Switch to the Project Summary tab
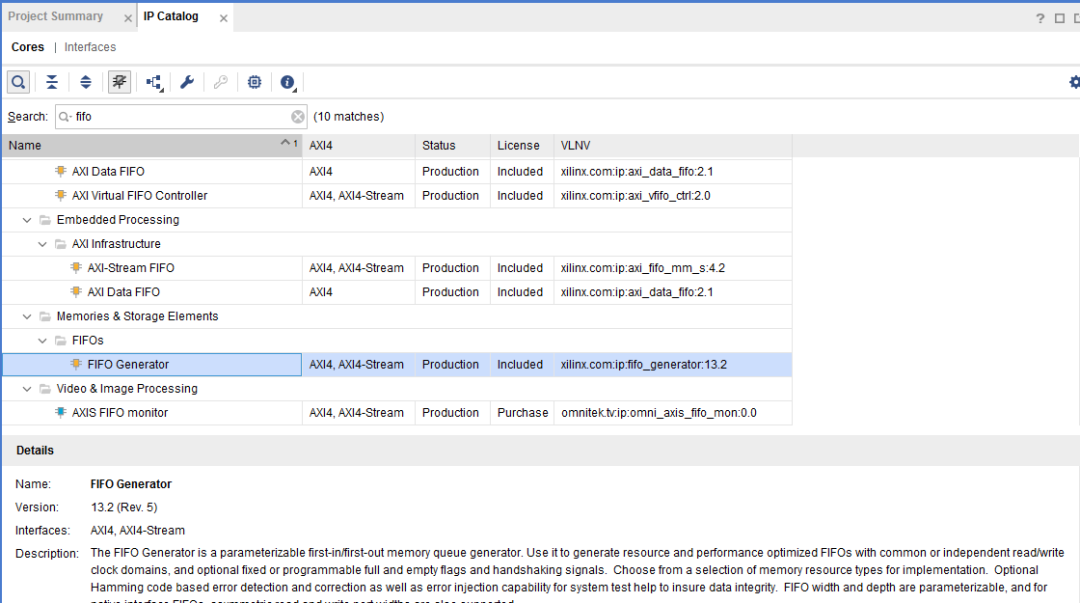This screenshot has height=603, width=1080. tap(55, 17)
